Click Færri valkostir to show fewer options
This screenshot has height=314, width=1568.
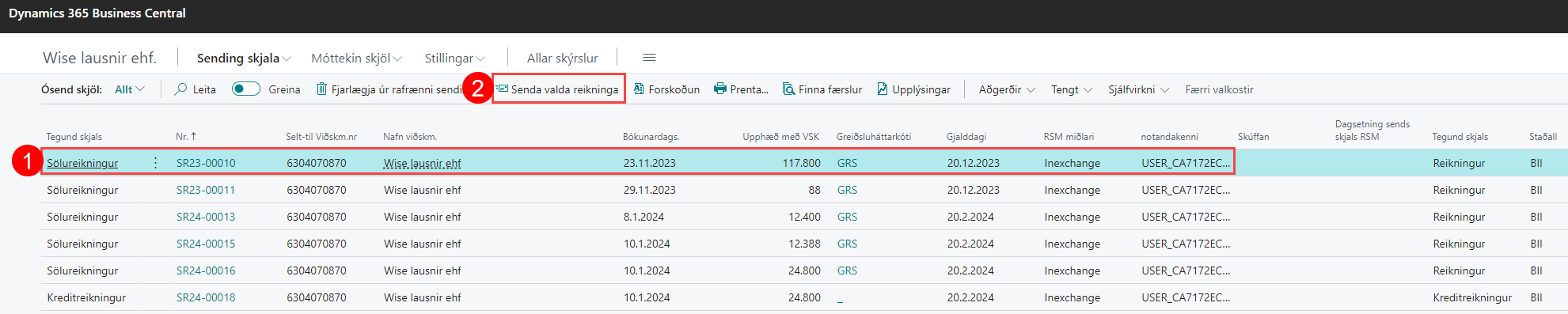pos(1219,89)
